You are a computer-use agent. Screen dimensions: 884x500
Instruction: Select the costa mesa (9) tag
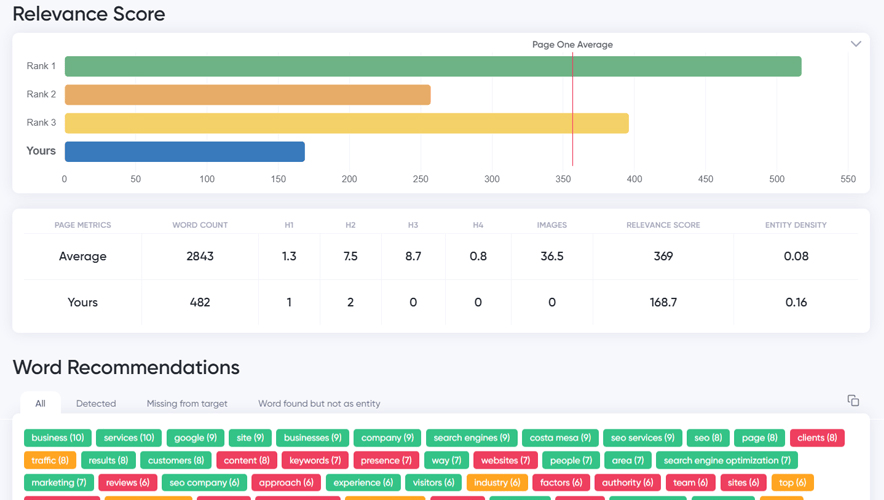(560, 438)
